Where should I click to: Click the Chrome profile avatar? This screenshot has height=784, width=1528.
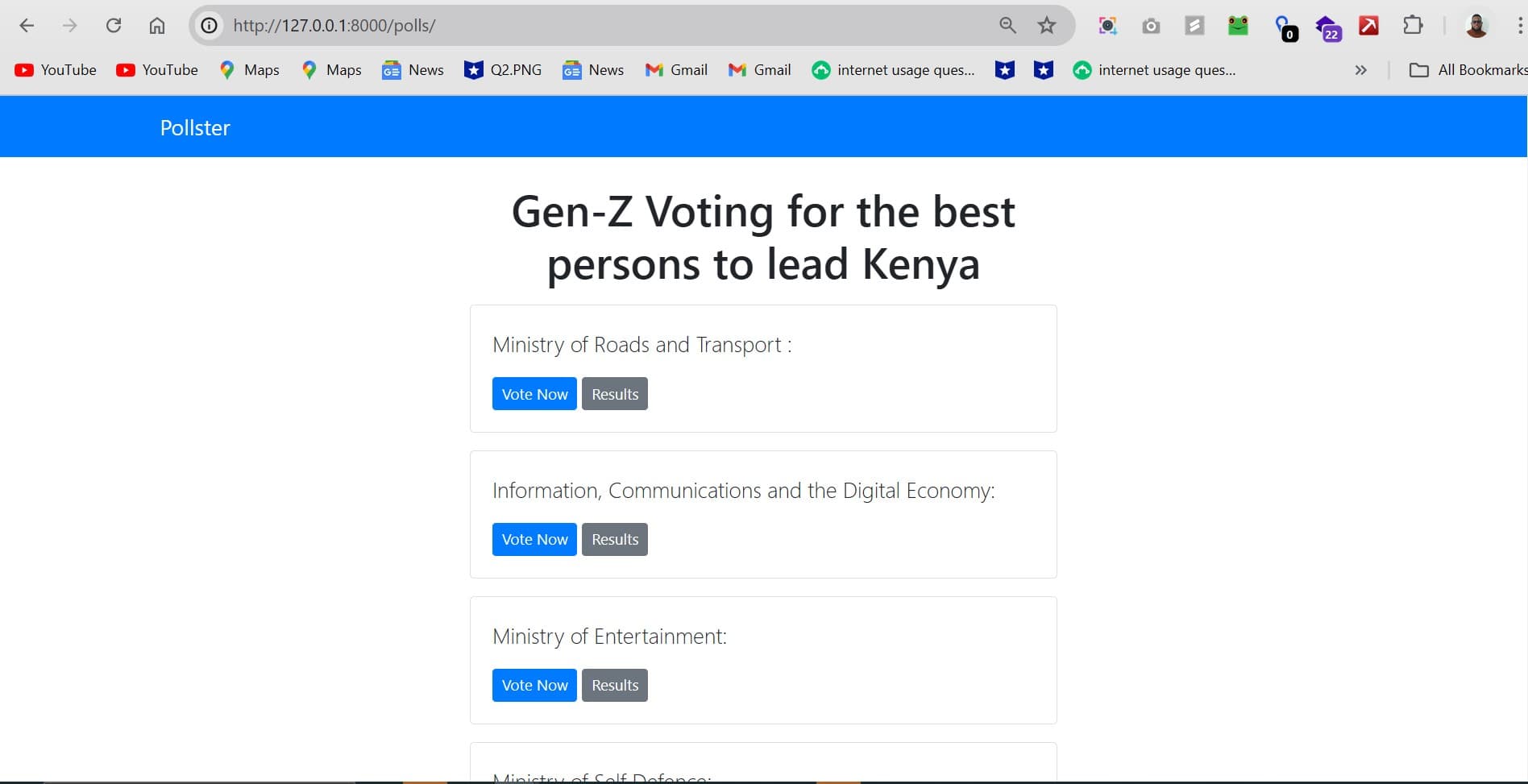[x=1478, y=25]
